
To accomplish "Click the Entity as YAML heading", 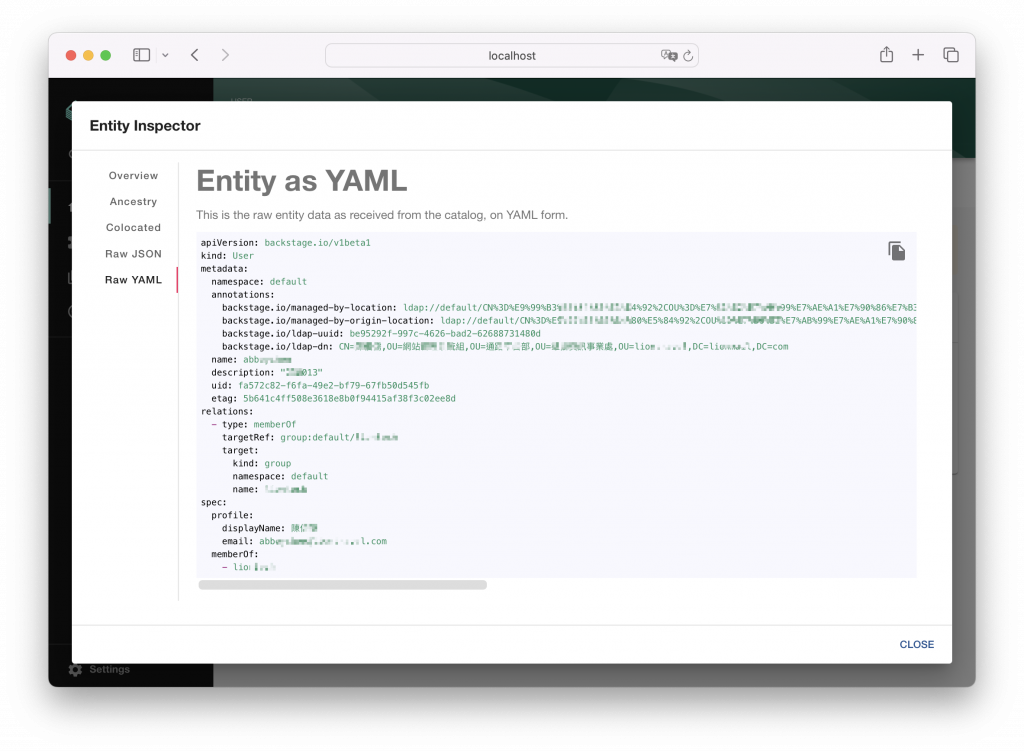I will (x=302, y=181).
